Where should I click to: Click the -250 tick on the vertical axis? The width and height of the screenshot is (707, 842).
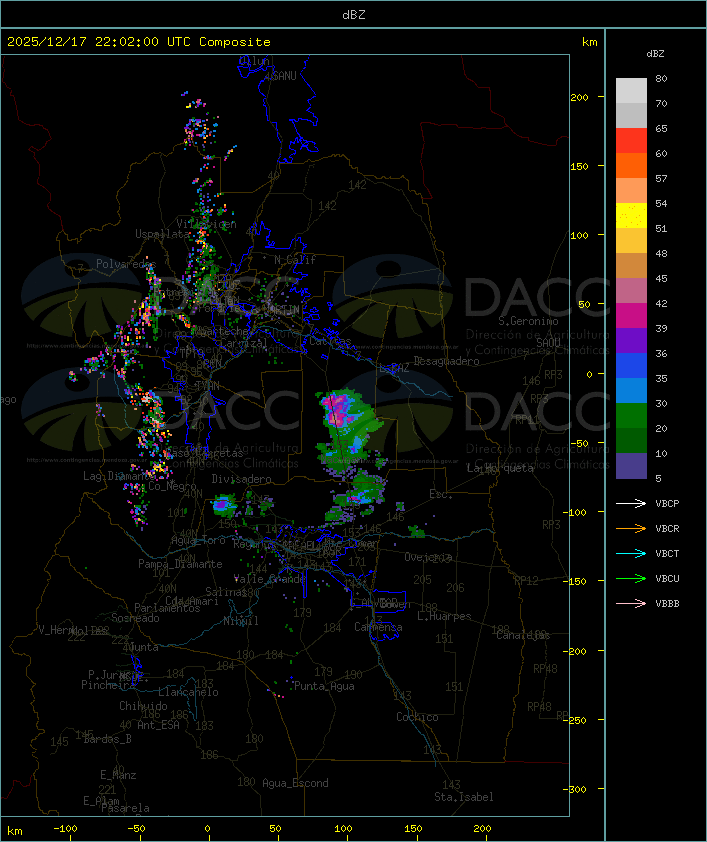click(577, 720)
